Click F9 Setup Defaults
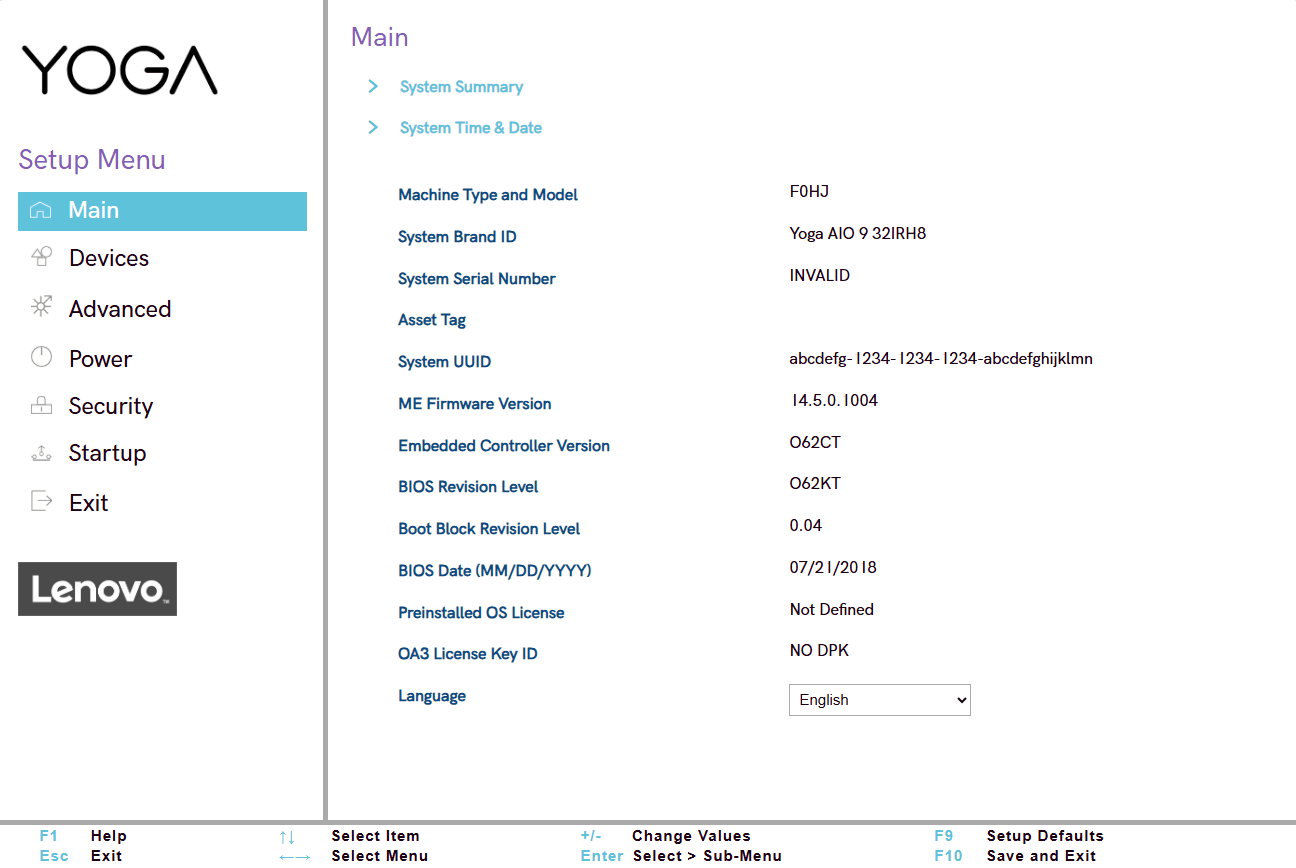This screenshot has height=868, width=1296. 1019,836
